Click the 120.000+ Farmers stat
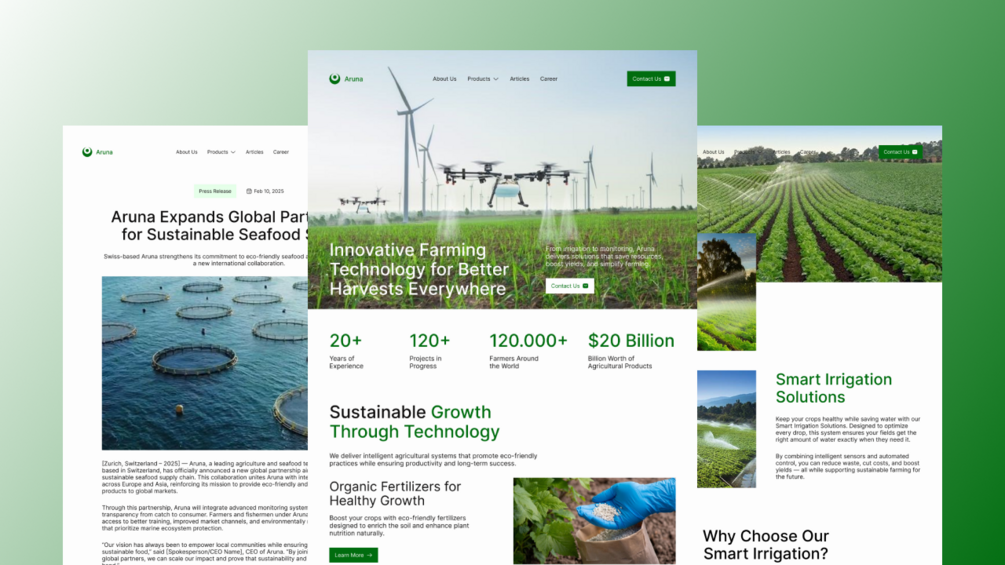This screenshot has width=1005, height=565. pyautogui.click(x=528, y=350)
